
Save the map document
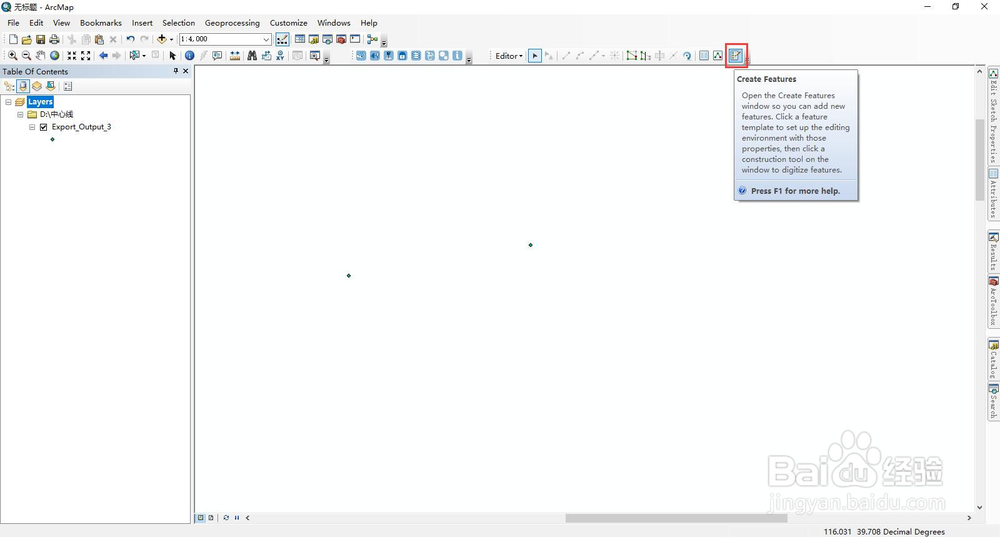click(x=40, y=40)
